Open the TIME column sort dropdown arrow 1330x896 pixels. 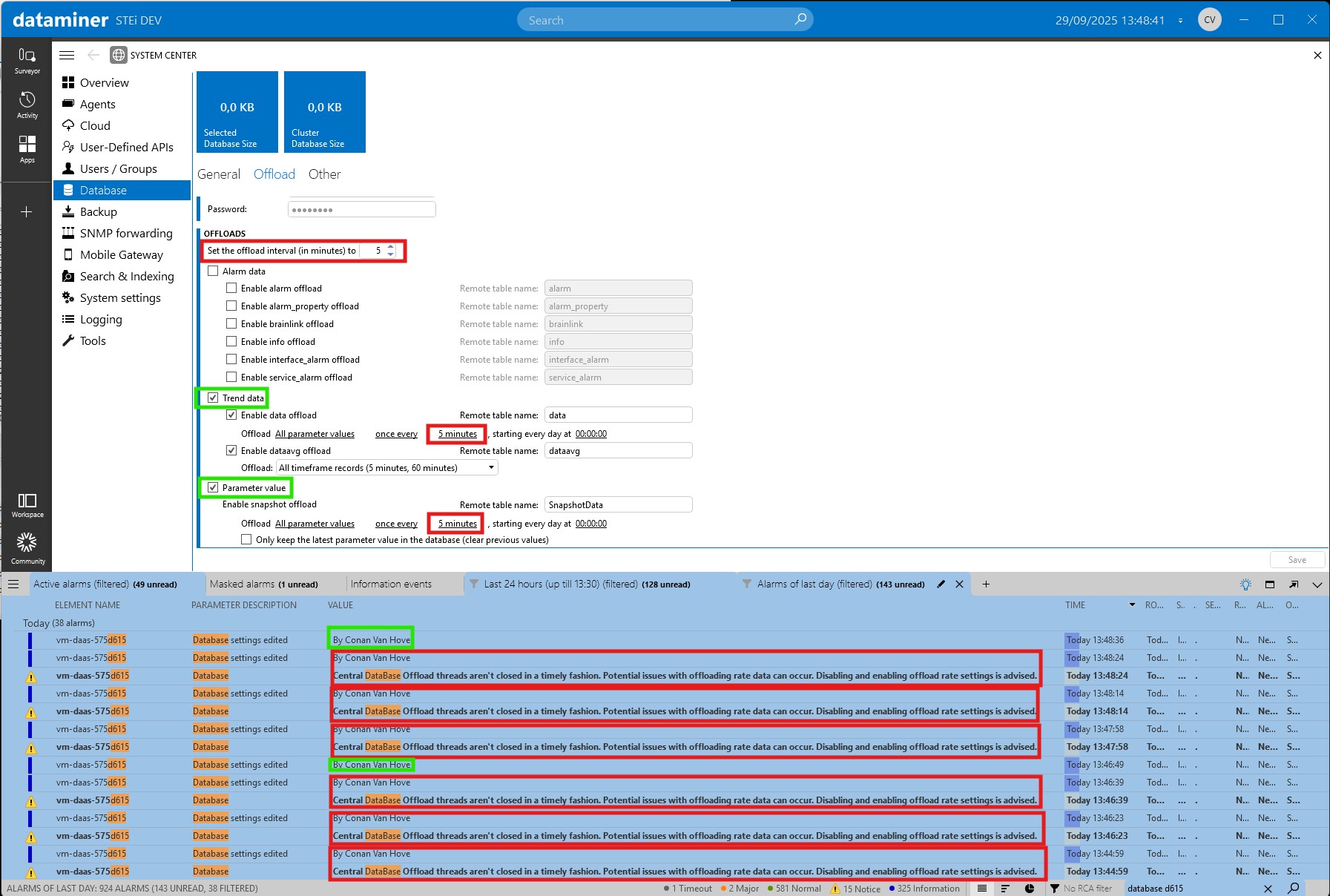coord(1132,605)
